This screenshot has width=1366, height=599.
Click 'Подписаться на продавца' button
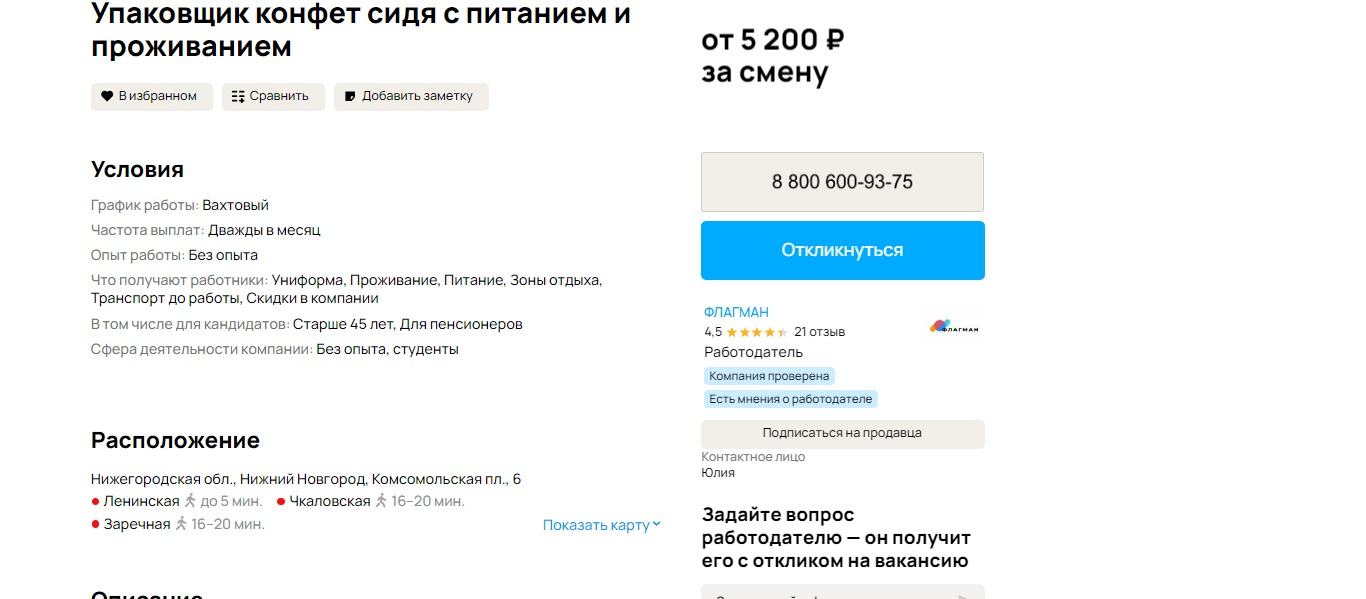pos(842,433)
